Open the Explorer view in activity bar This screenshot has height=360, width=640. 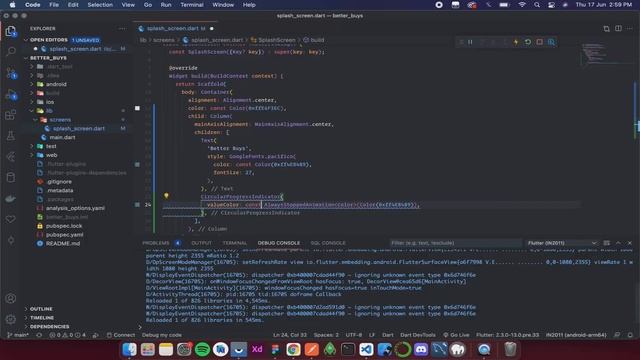point(11,31)
